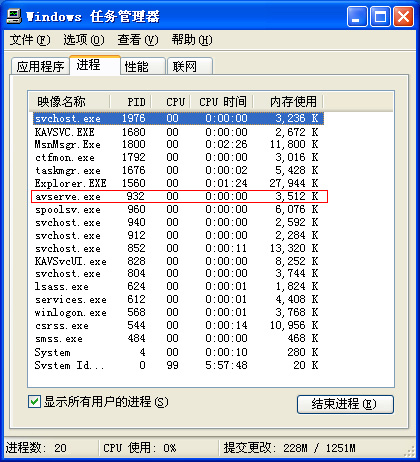
Task: Sort by CPU 时间 column header
Action: coord(222,101)
